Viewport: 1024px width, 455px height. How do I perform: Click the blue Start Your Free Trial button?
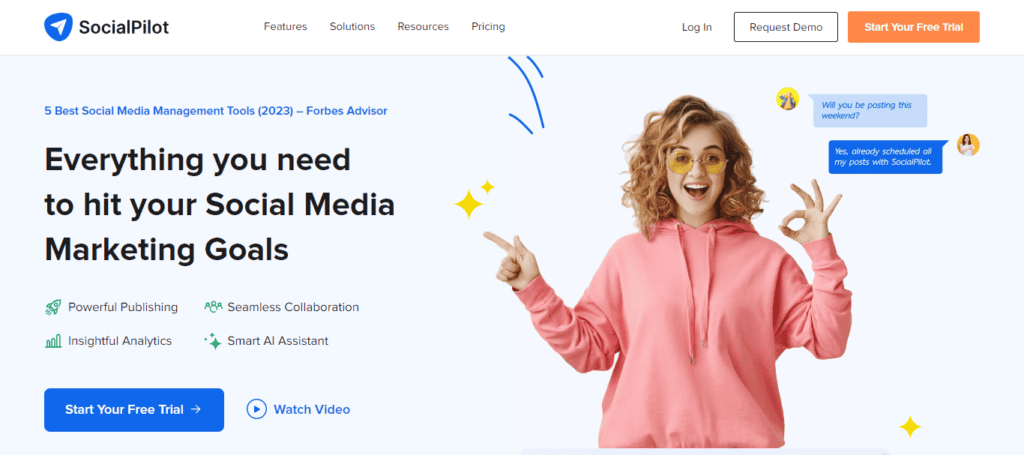(134, 409)
